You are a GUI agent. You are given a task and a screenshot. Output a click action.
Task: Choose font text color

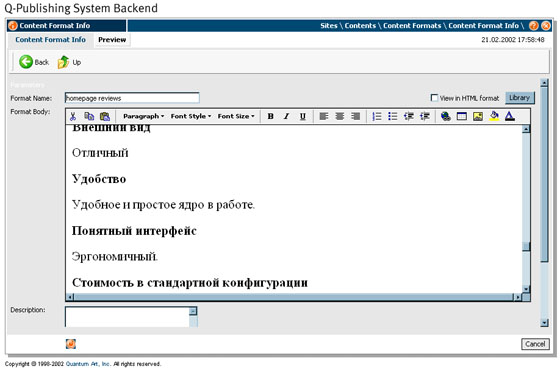(x=510, y=116)
